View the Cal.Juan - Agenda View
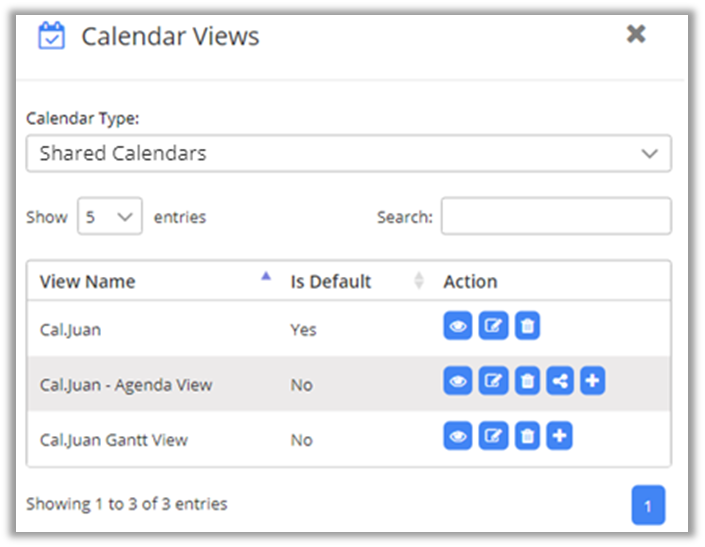The width and height of the screenshot is (705, 547). coord(458,381)
